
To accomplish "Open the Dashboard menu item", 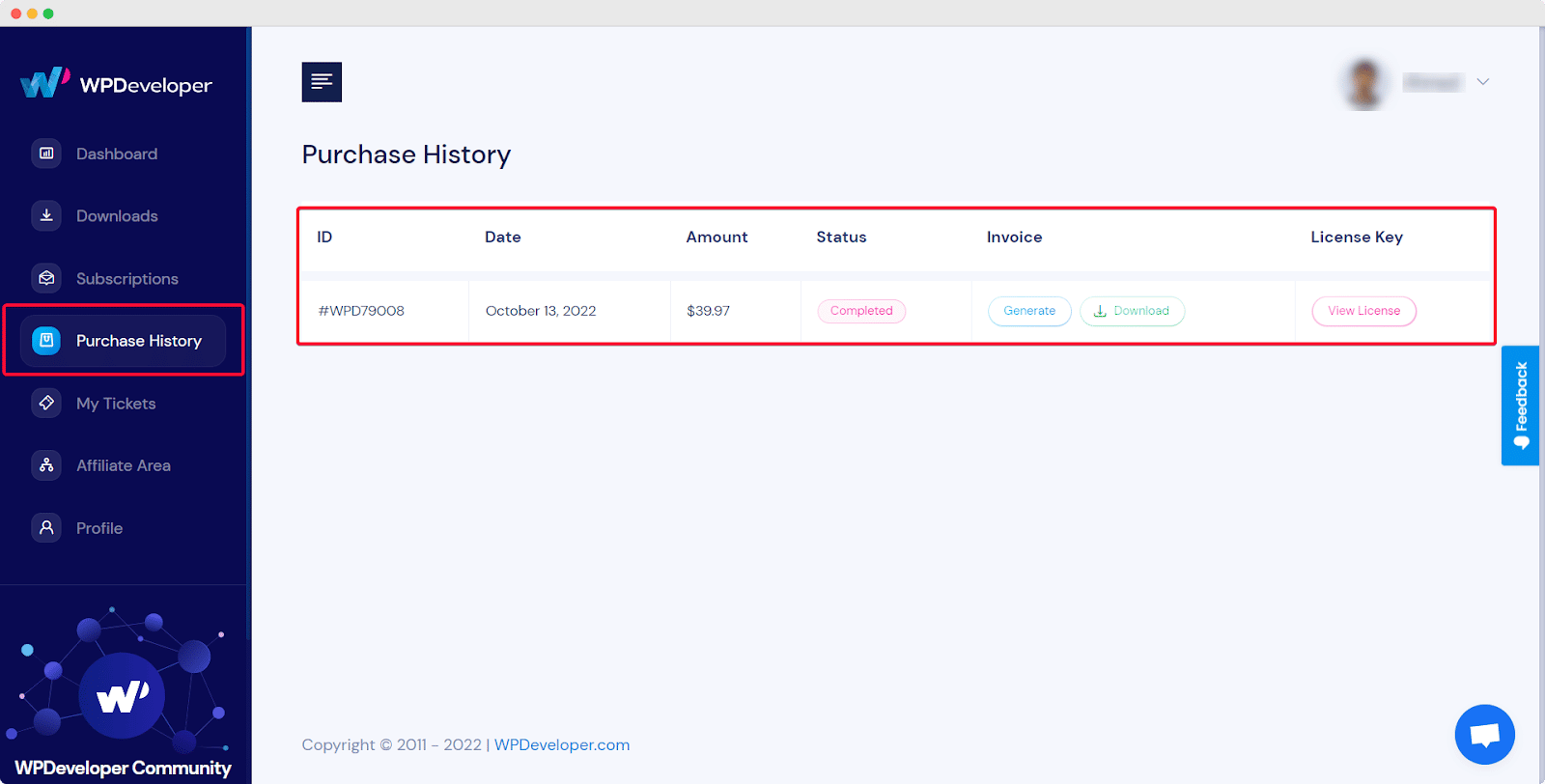I will pos(117,154).
